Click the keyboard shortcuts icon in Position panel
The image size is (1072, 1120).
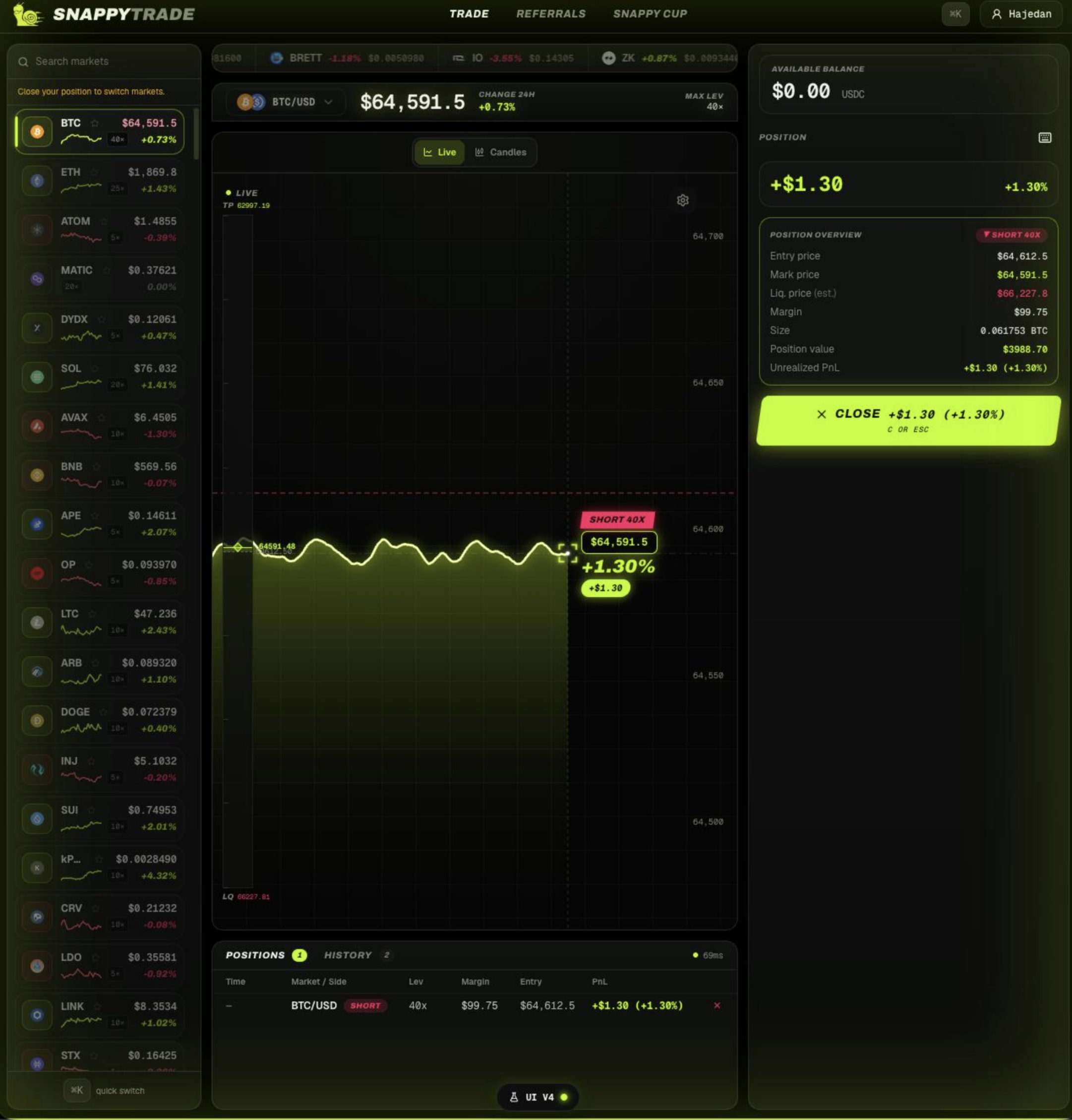[1045, 138]
